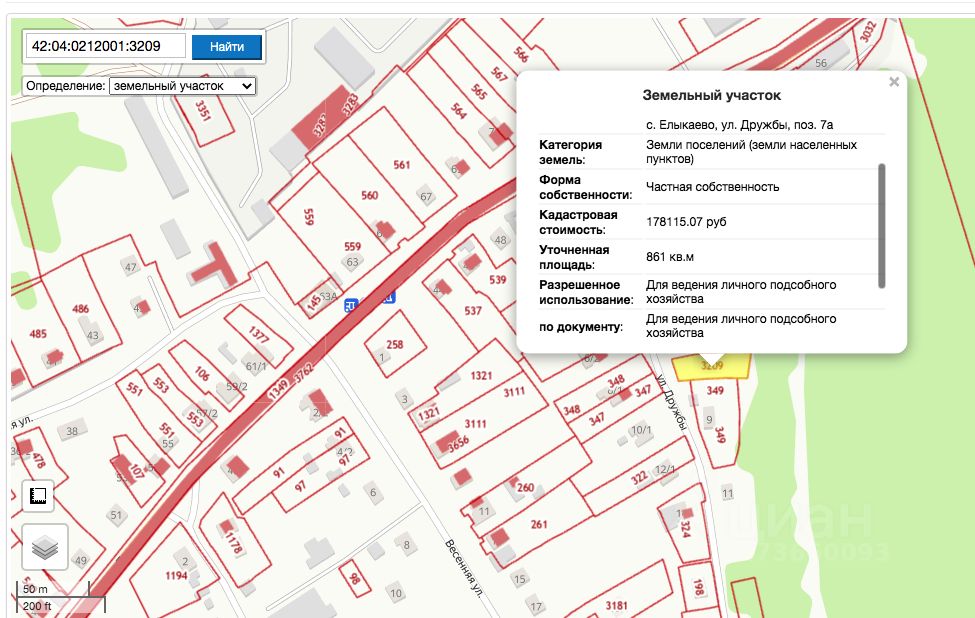This screenshot has height=618, width=975.
Task: Click parcel label 567
Action: tap(499, 74)
